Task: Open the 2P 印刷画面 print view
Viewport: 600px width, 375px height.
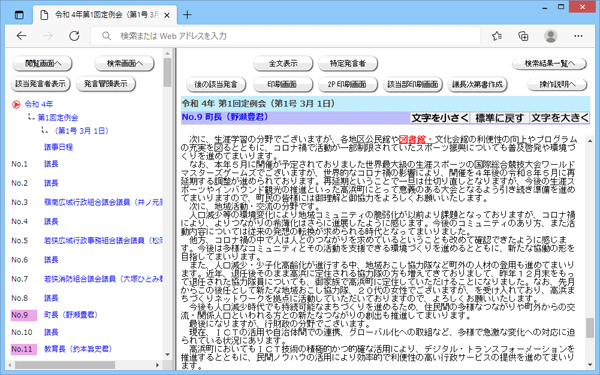Action: pos(348,84)
